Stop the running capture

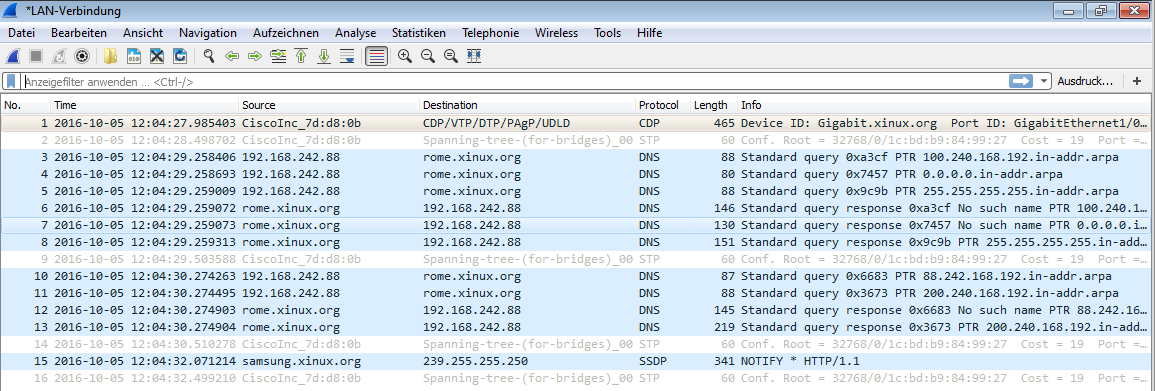tap(35, 56)
